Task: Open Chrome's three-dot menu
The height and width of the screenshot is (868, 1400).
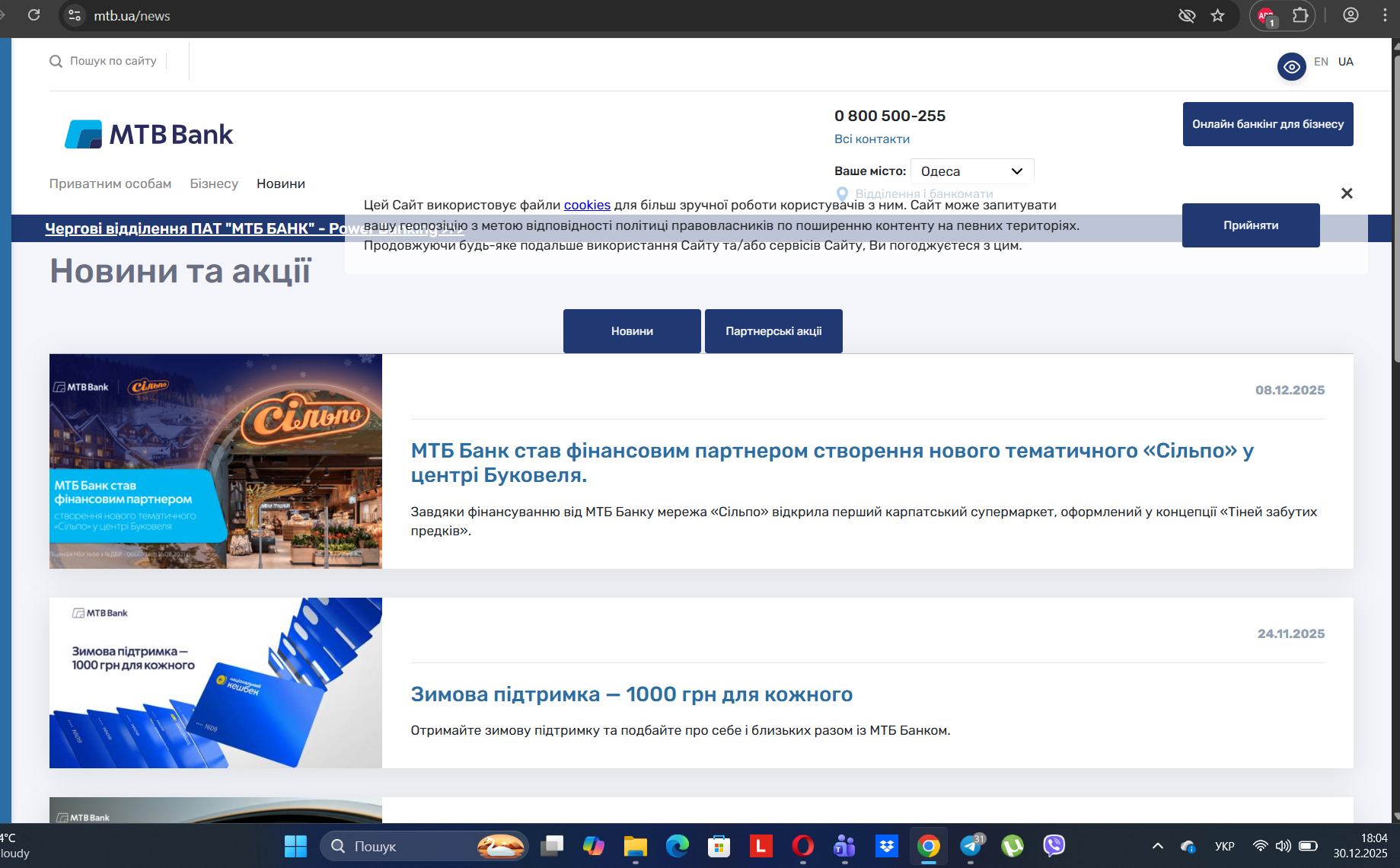Action: coord(1385,15)
